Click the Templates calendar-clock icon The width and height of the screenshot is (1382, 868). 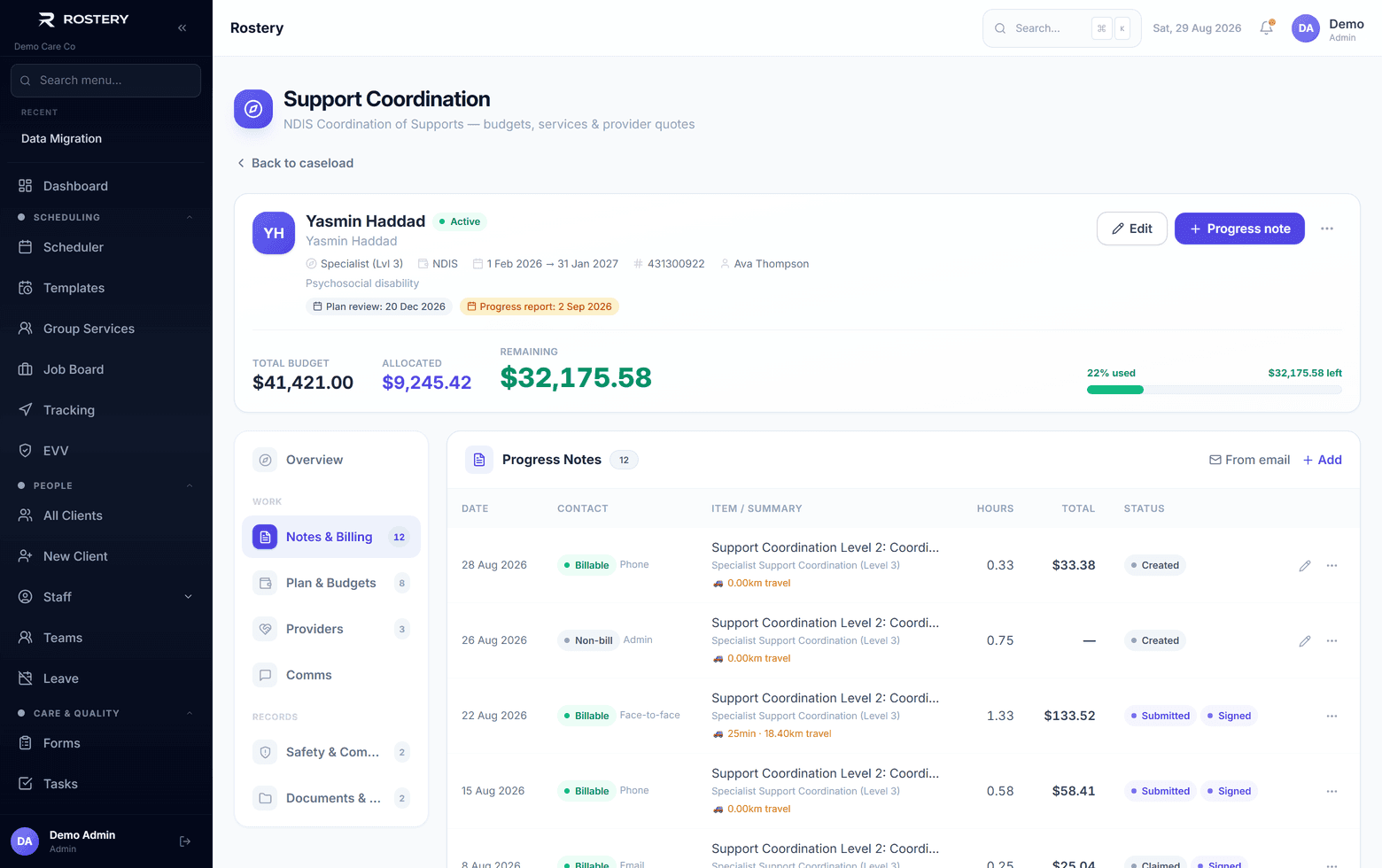[25, 288]
